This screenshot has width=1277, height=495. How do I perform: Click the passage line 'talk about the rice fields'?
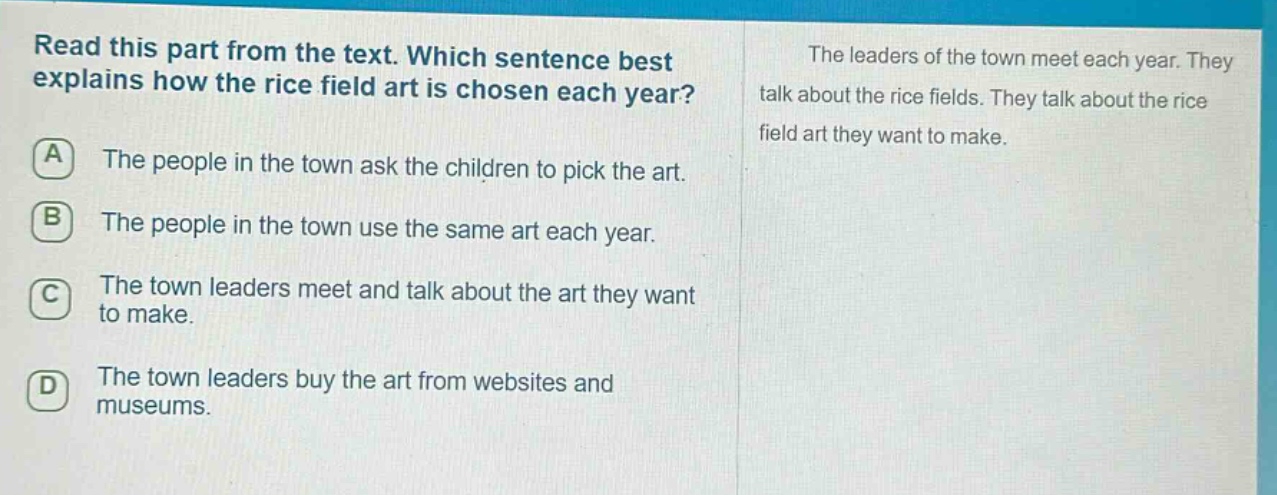click(982, 100)
